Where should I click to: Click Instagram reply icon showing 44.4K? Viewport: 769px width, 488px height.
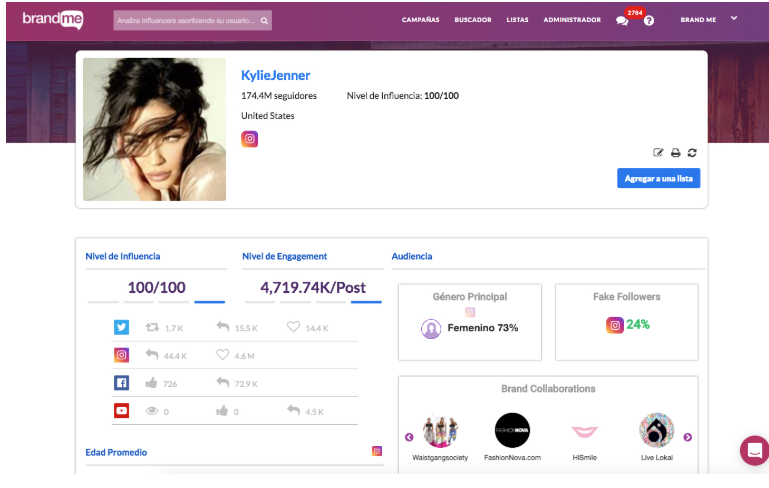point(152,355)
